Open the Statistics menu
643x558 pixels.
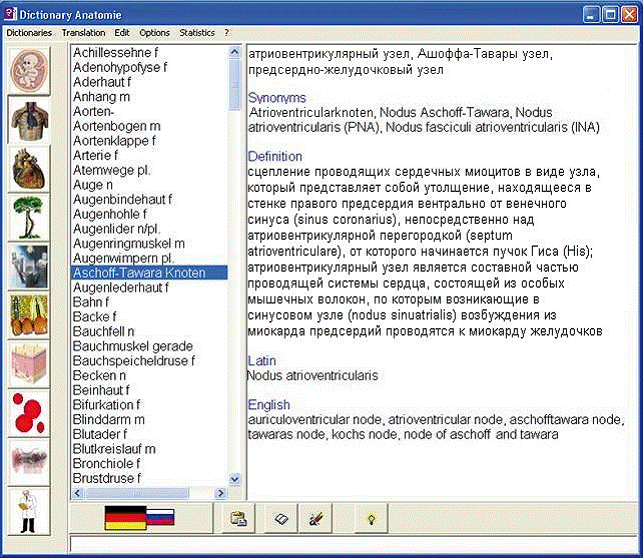pos(197,33)
